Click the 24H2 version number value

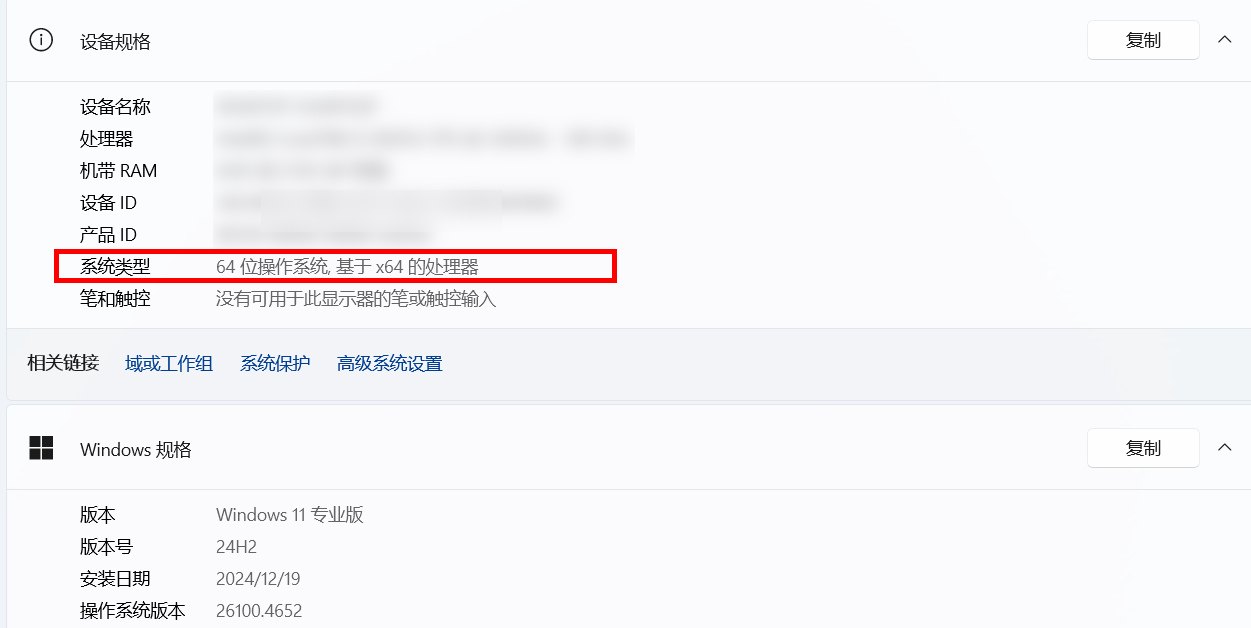click(x=237, y=547)
